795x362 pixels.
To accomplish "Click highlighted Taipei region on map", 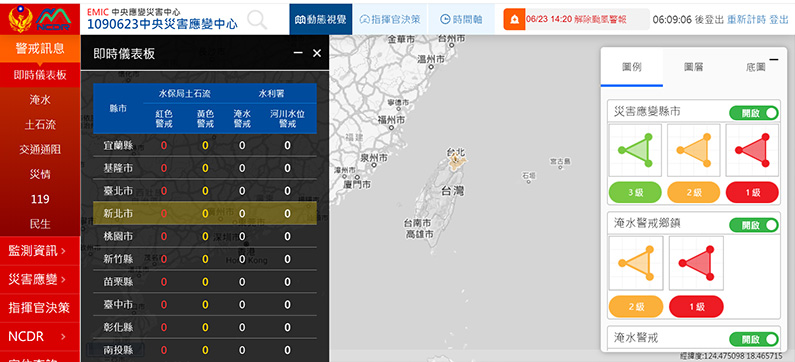I will (x=458, y=162).
